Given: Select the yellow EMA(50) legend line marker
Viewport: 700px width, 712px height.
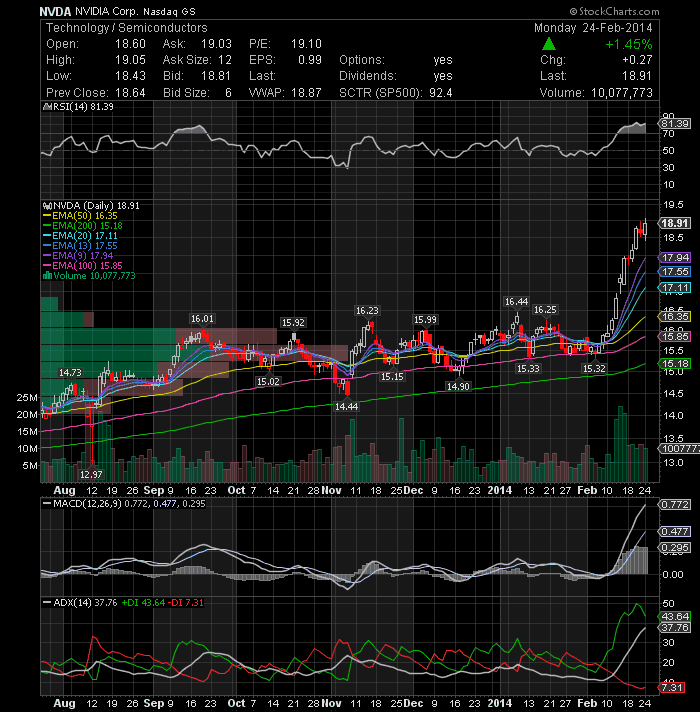Looking at the screenshot, I should click(x=47, y=216).
